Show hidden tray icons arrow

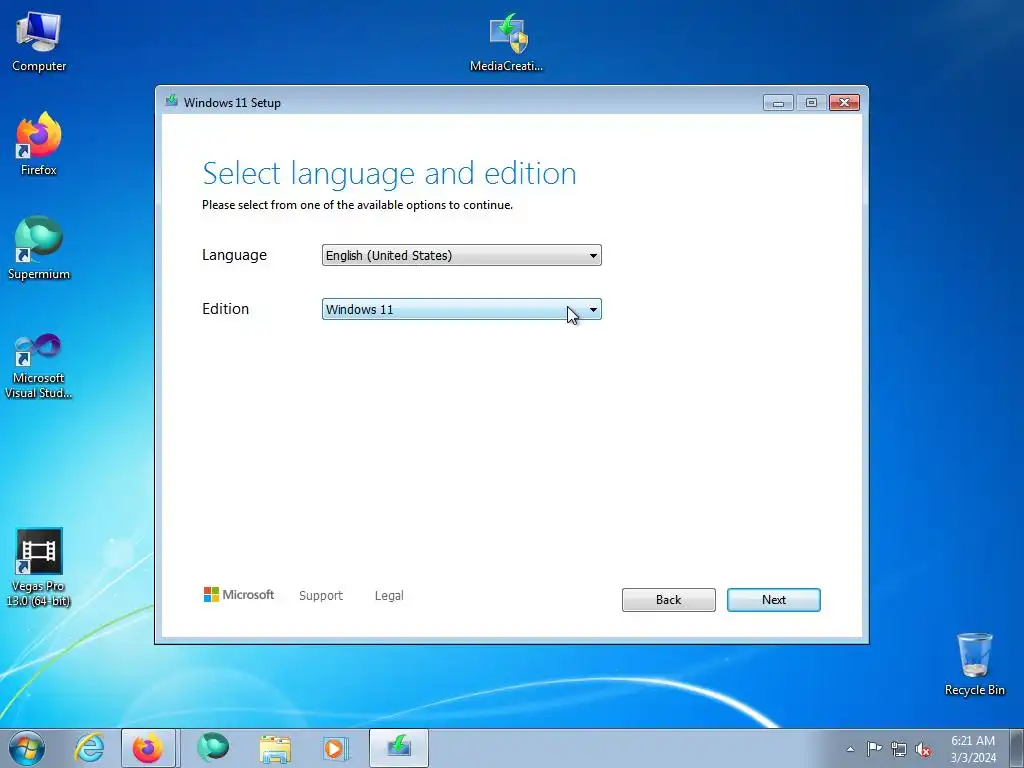[850, 749]
